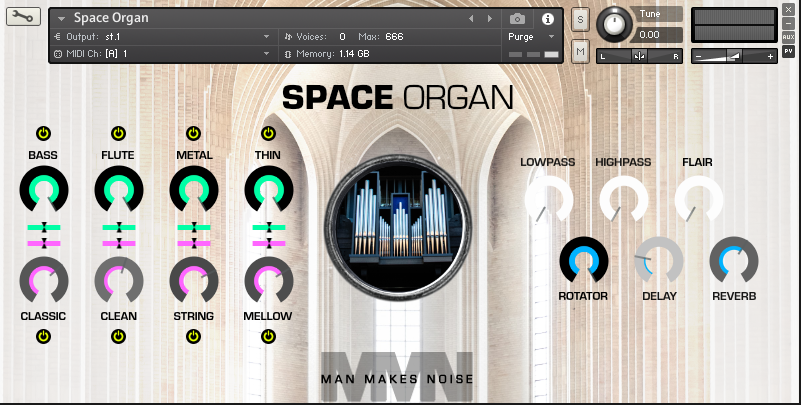Expand the Space Organ instrument name dropdown
Viewport: 801px width, 405px height.
61,19
